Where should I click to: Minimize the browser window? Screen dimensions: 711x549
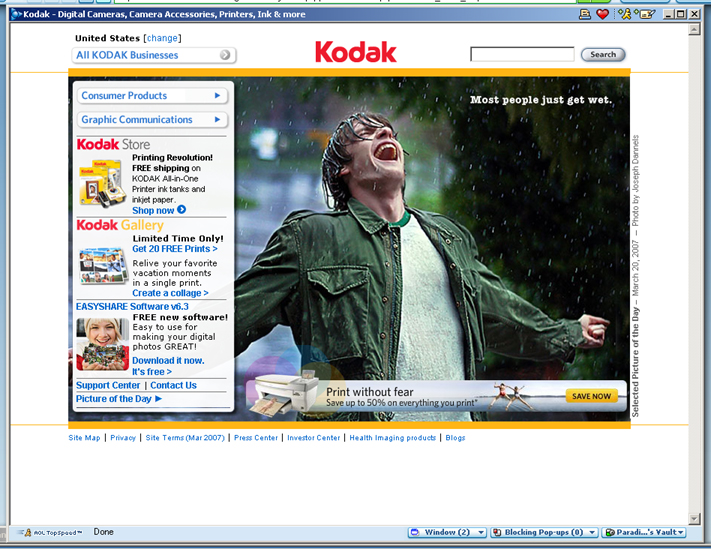coord(668,15)
